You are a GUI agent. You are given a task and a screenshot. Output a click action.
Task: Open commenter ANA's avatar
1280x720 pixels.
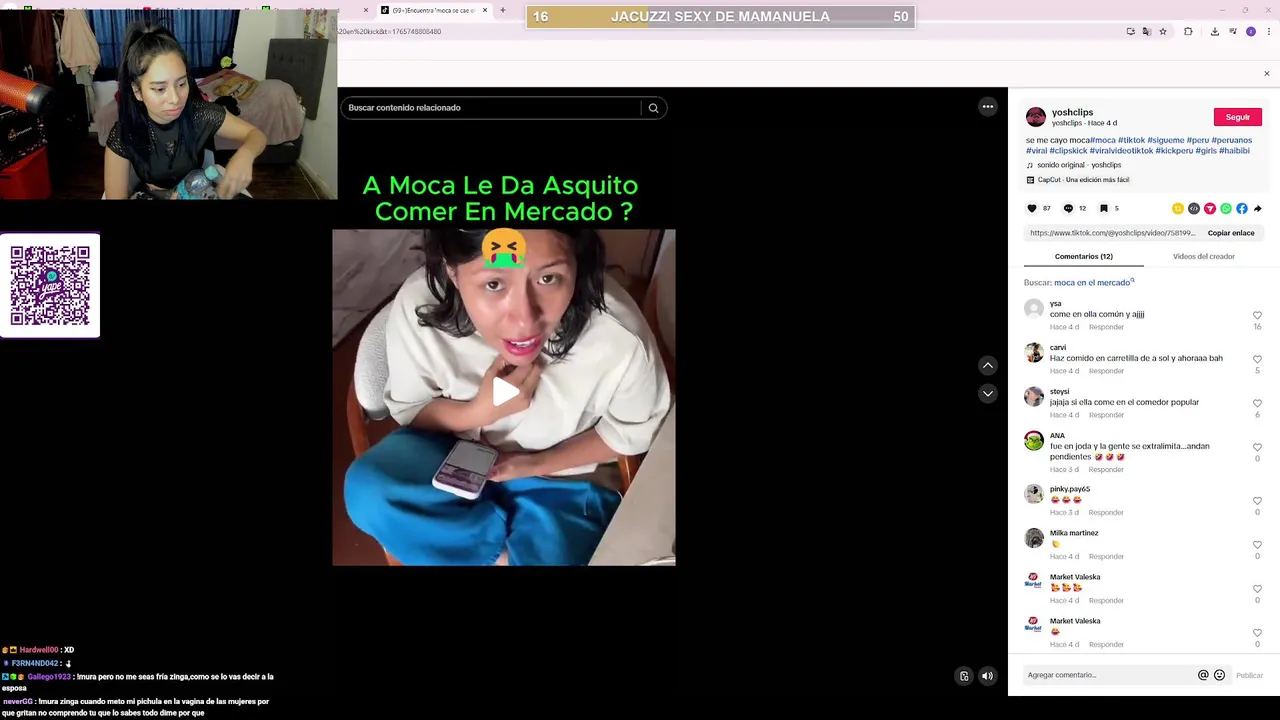tap(1034, 441)
